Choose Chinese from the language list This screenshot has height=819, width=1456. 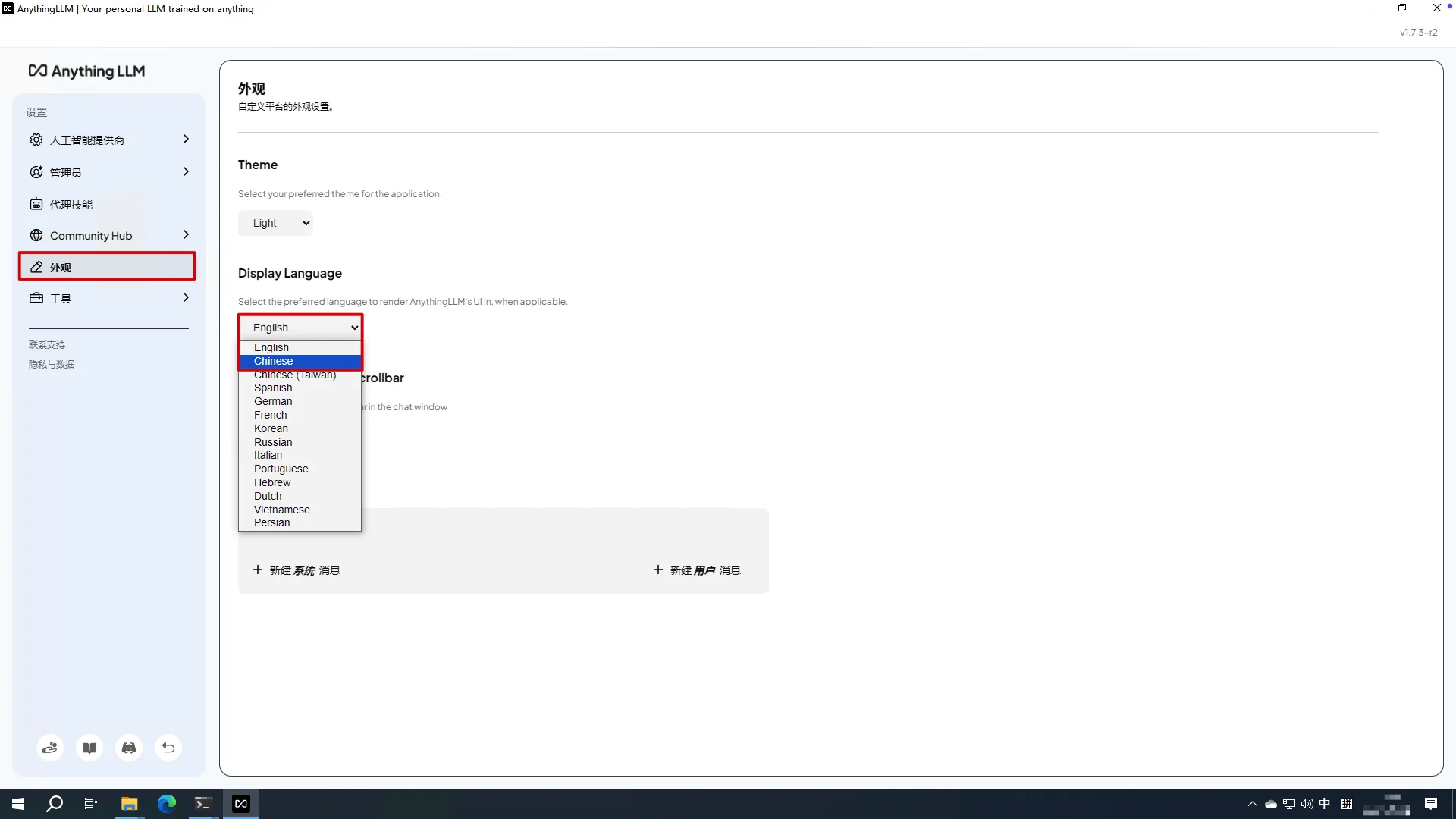coord(300,362)
